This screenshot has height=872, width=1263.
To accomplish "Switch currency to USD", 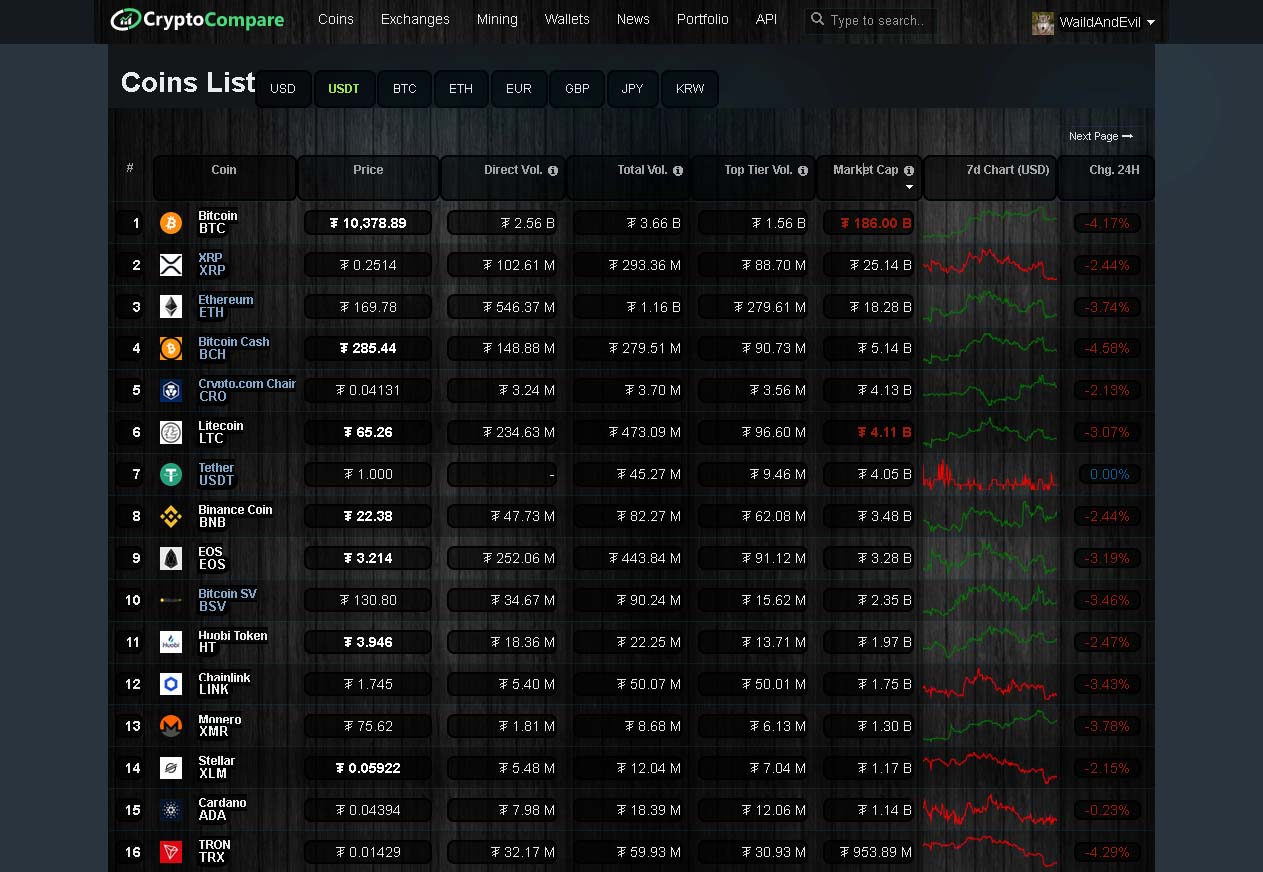I will (x=283, y=89).
